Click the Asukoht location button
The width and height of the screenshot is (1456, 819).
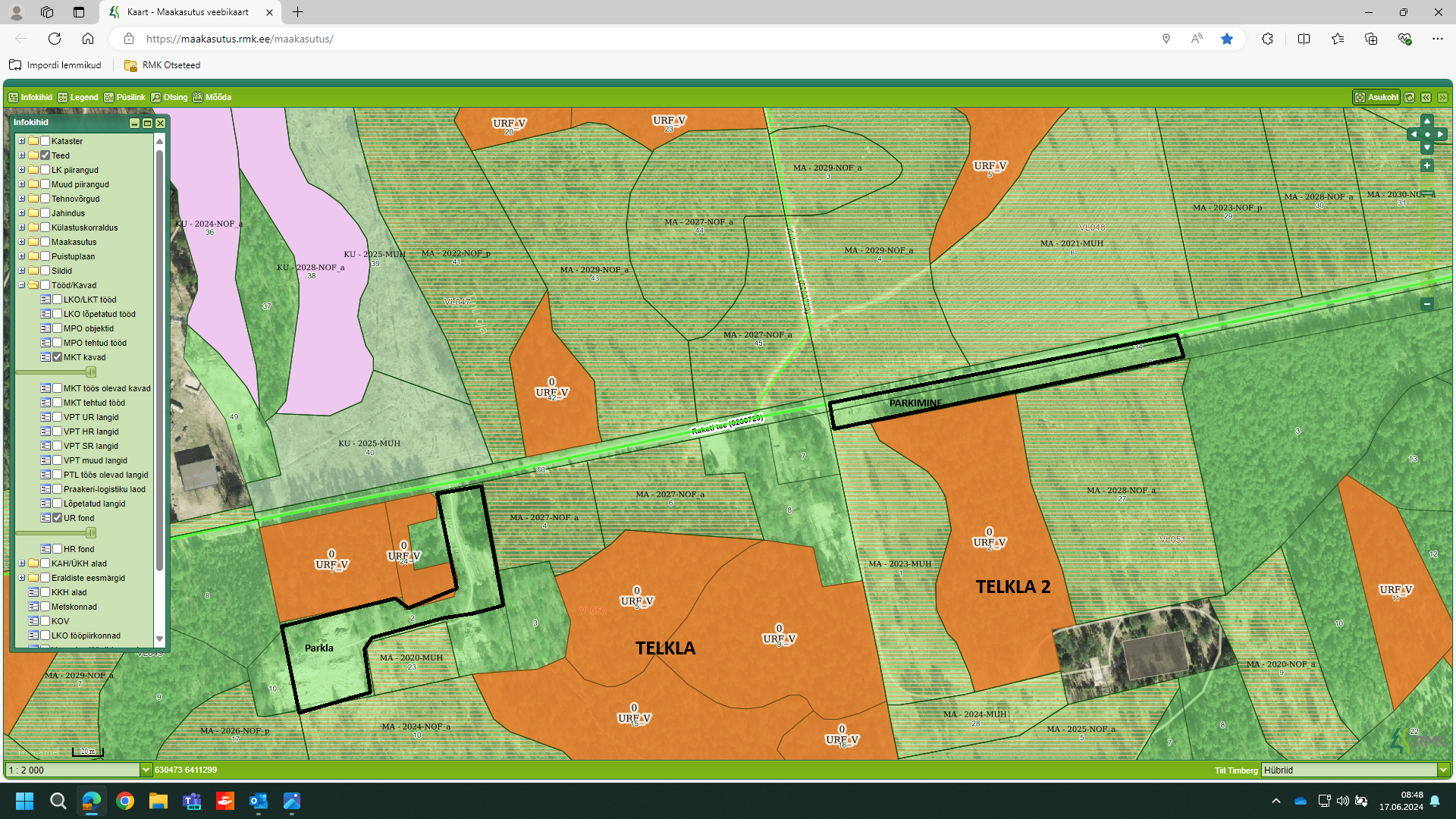[1376, 97]
